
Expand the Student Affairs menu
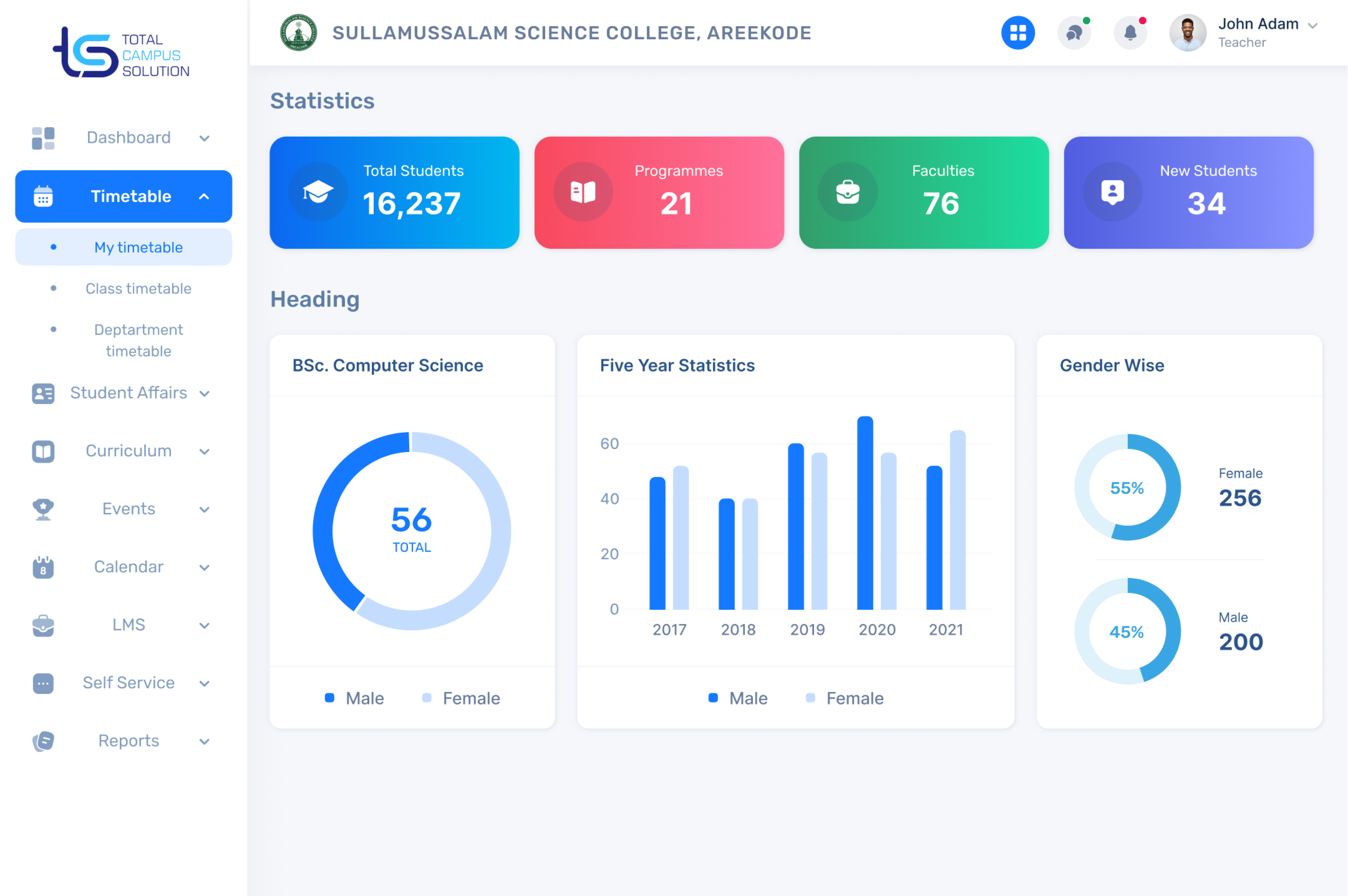tap(129, 393)
